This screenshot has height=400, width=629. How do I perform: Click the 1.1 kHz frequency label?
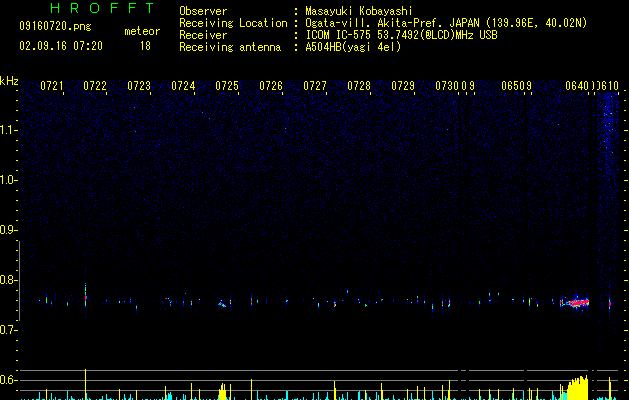tap(8, 130)
